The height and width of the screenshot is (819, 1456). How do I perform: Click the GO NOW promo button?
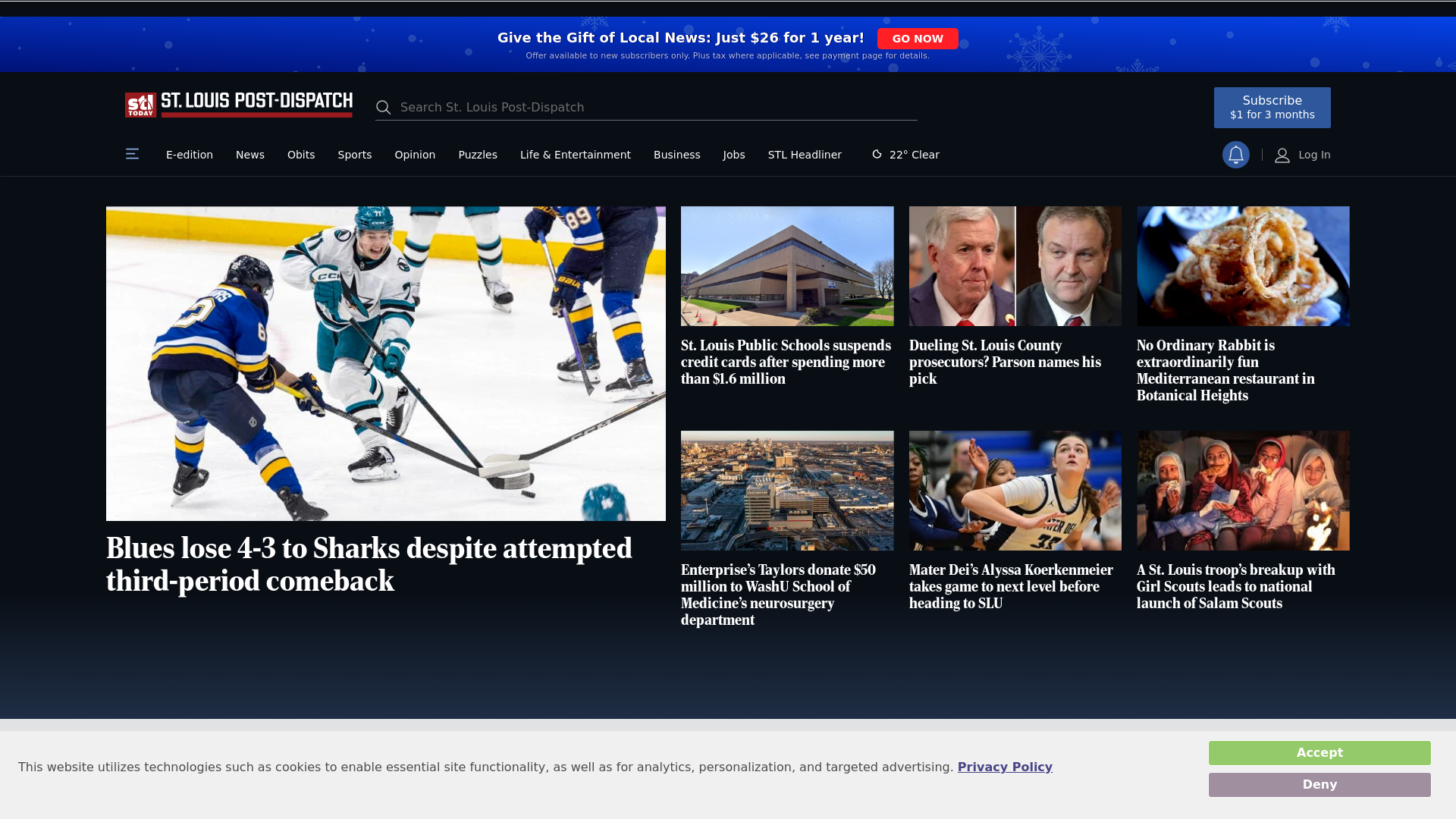(918, 39)
